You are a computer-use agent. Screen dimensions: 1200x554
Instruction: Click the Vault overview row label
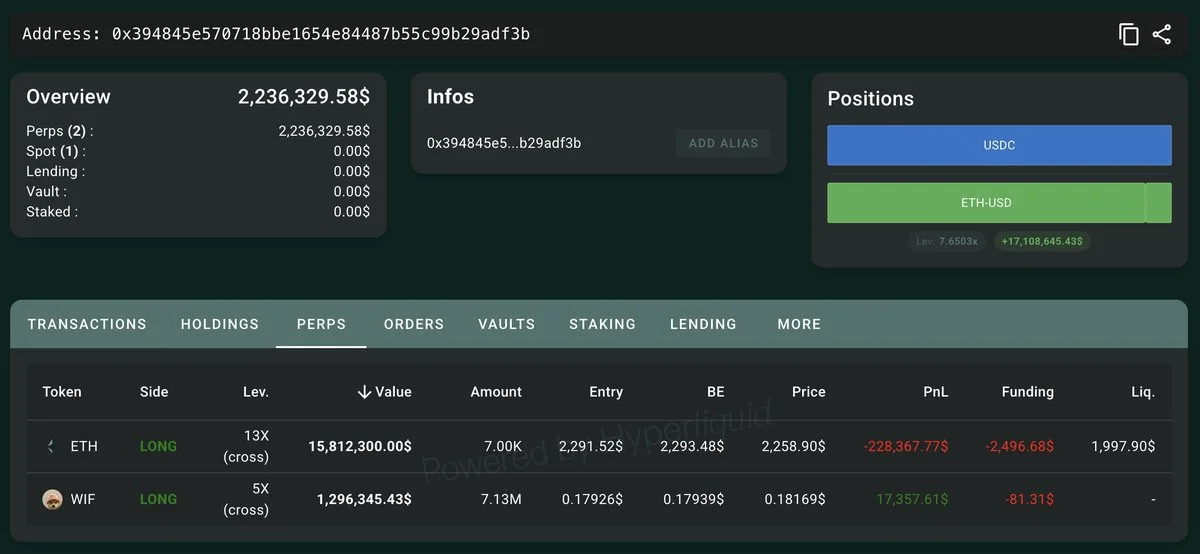pyautogui.click(x=47, y=191)
